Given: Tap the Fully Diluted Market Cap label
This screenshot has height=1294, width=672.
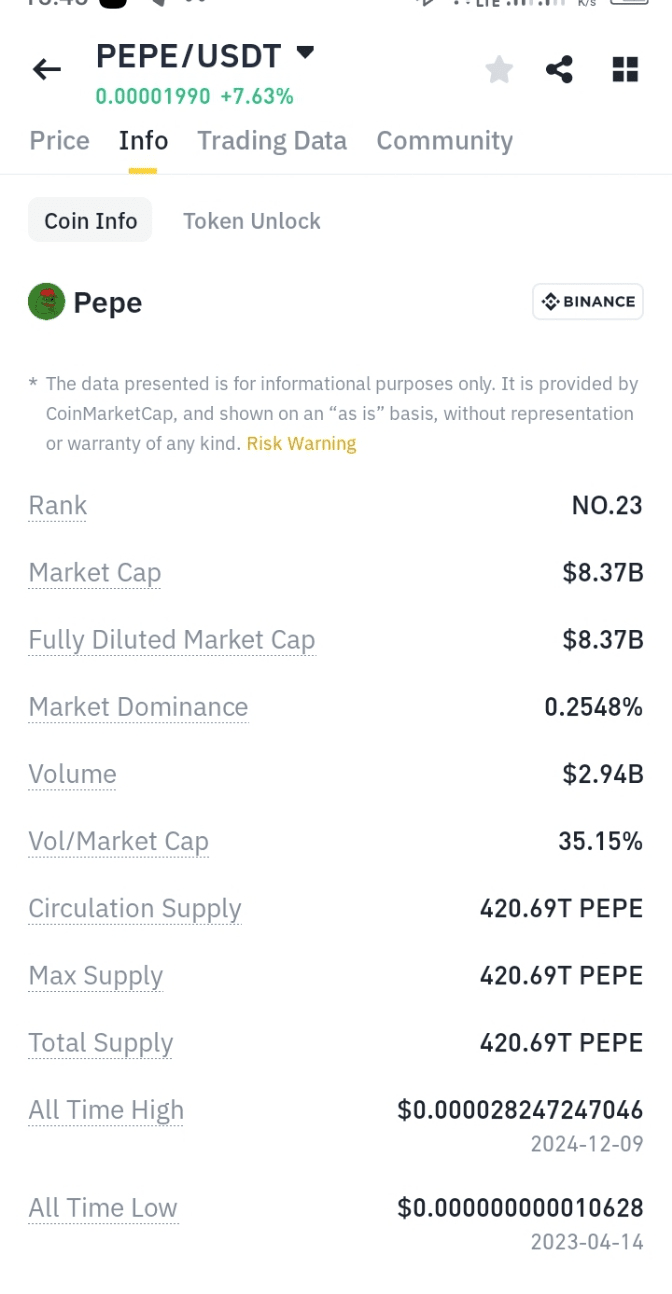Looking at the screenshot, I should coord(172,640).
